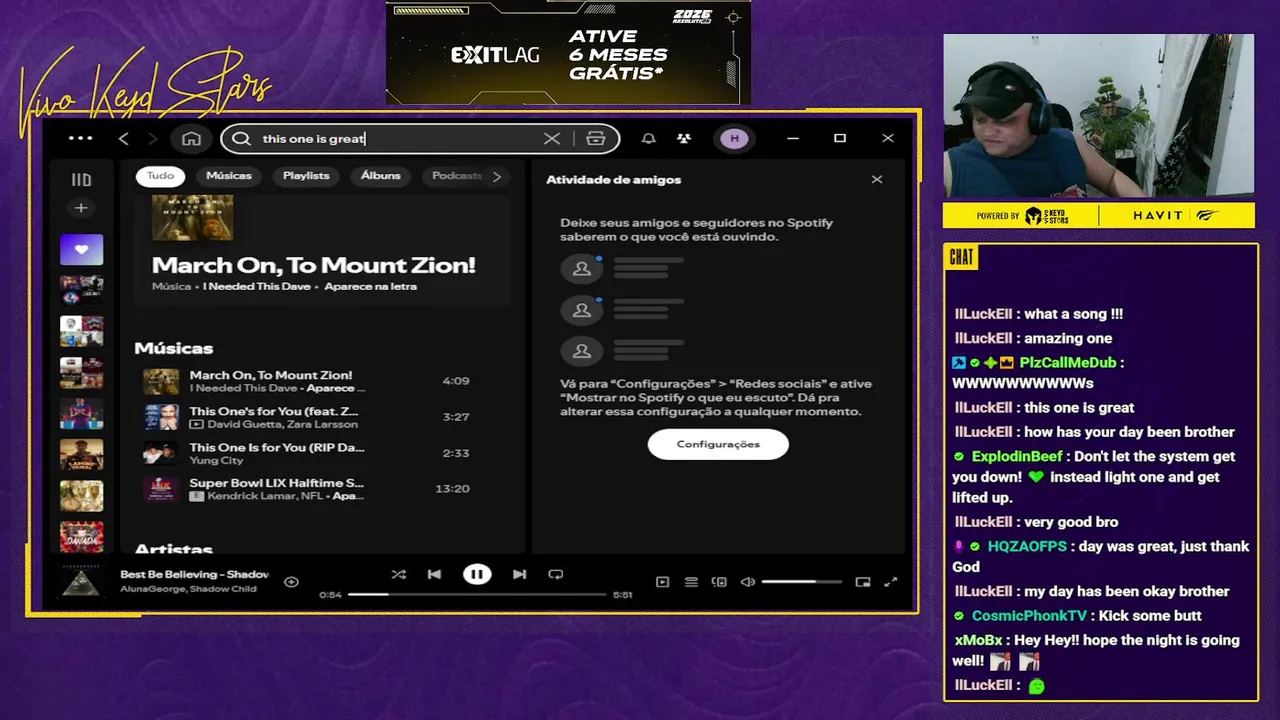The width and height of the screenshot is (1280, 720).
Task: Go back with the left arrow
Action: [124, 139]
